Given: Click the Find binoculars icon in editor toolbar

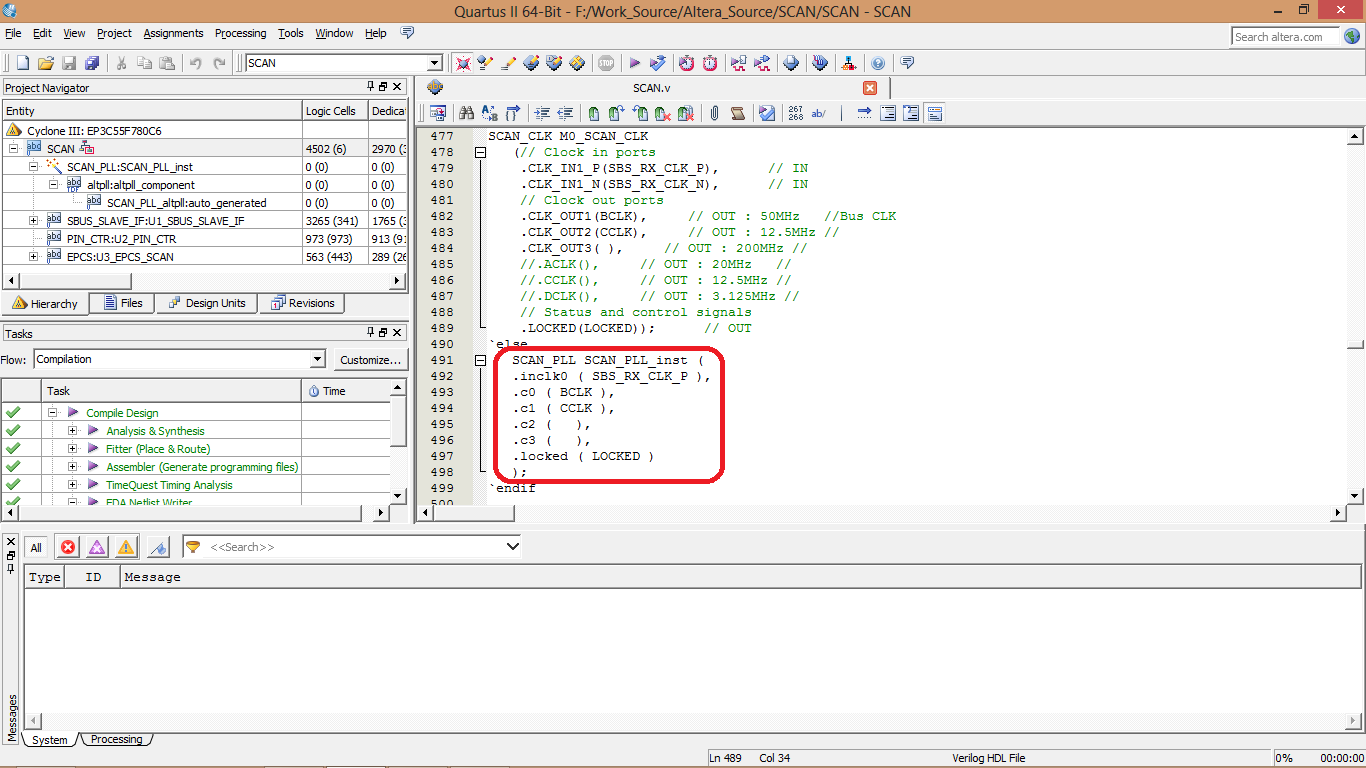Looking at the screenshot, I should pos(466,113).
